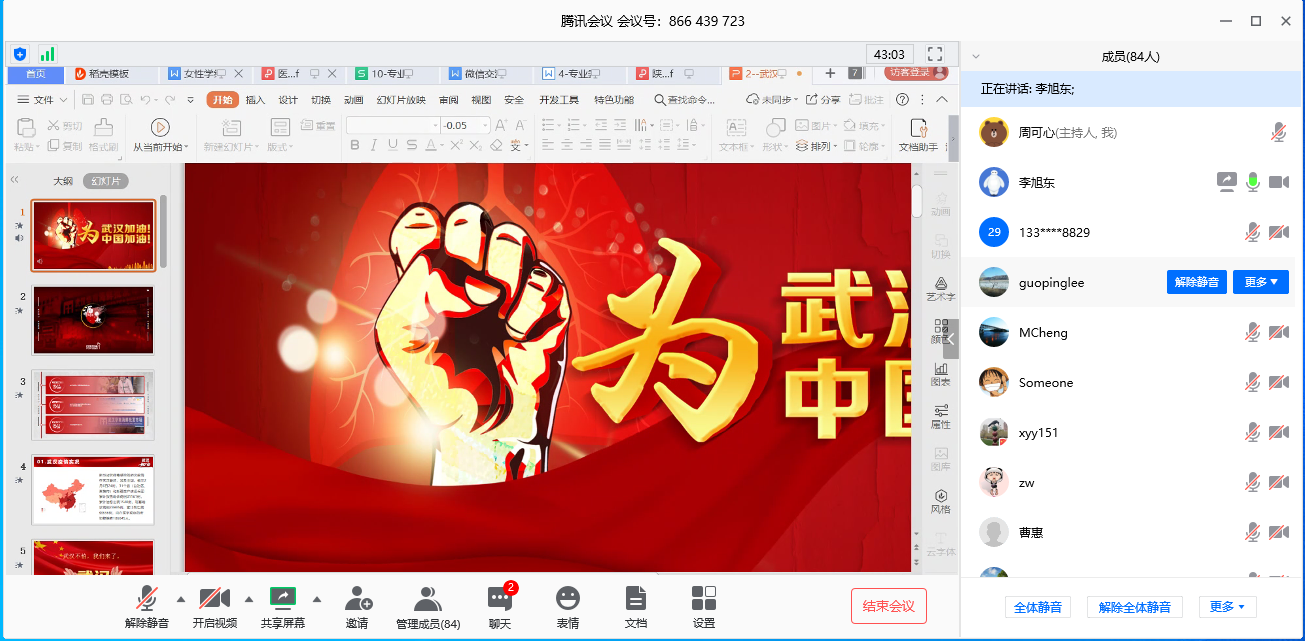Screen dimensions: 1305x641
Task: Enter full screen using the expand icon
Action: point(935,54)
